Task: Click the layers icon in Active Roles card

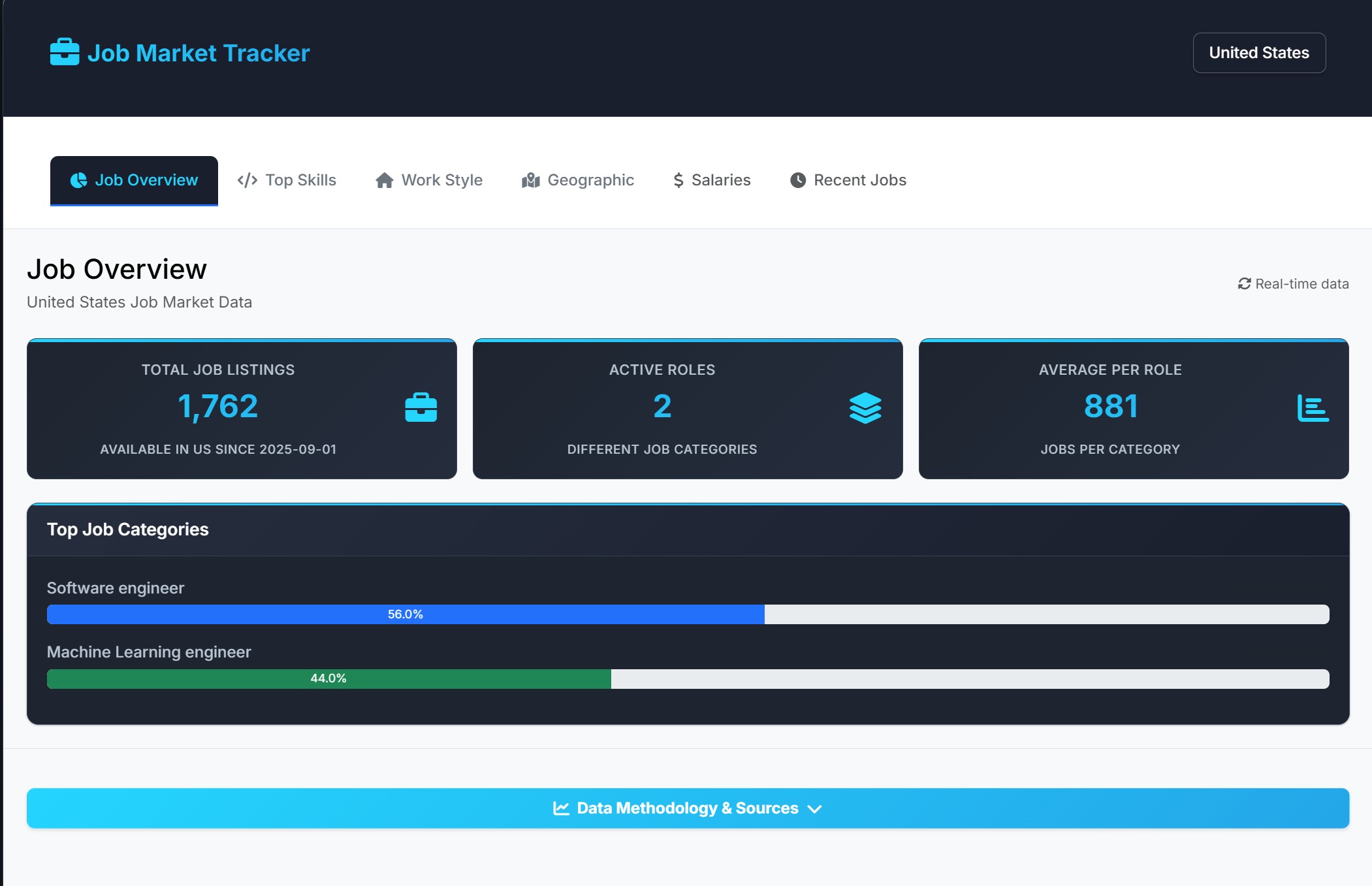Action: 865,408
